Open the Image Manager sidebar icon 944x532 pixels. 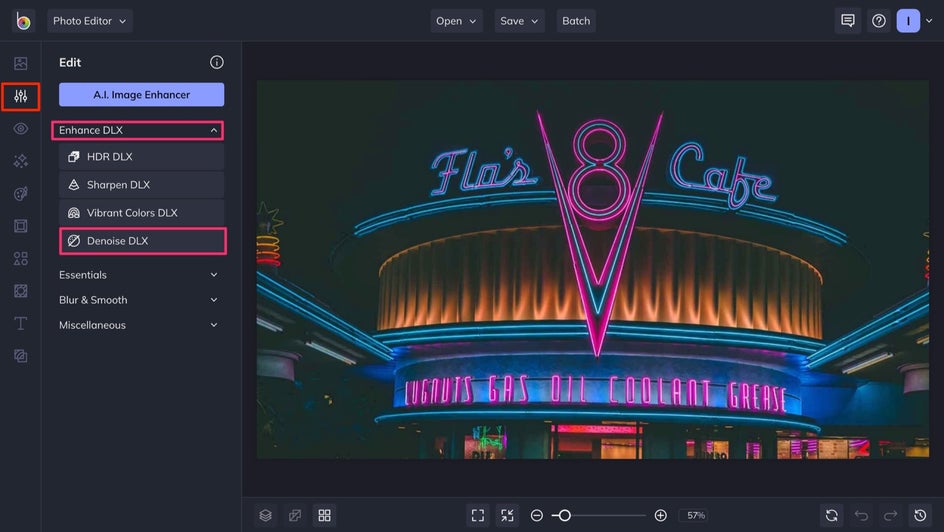(x=20, y=63)
